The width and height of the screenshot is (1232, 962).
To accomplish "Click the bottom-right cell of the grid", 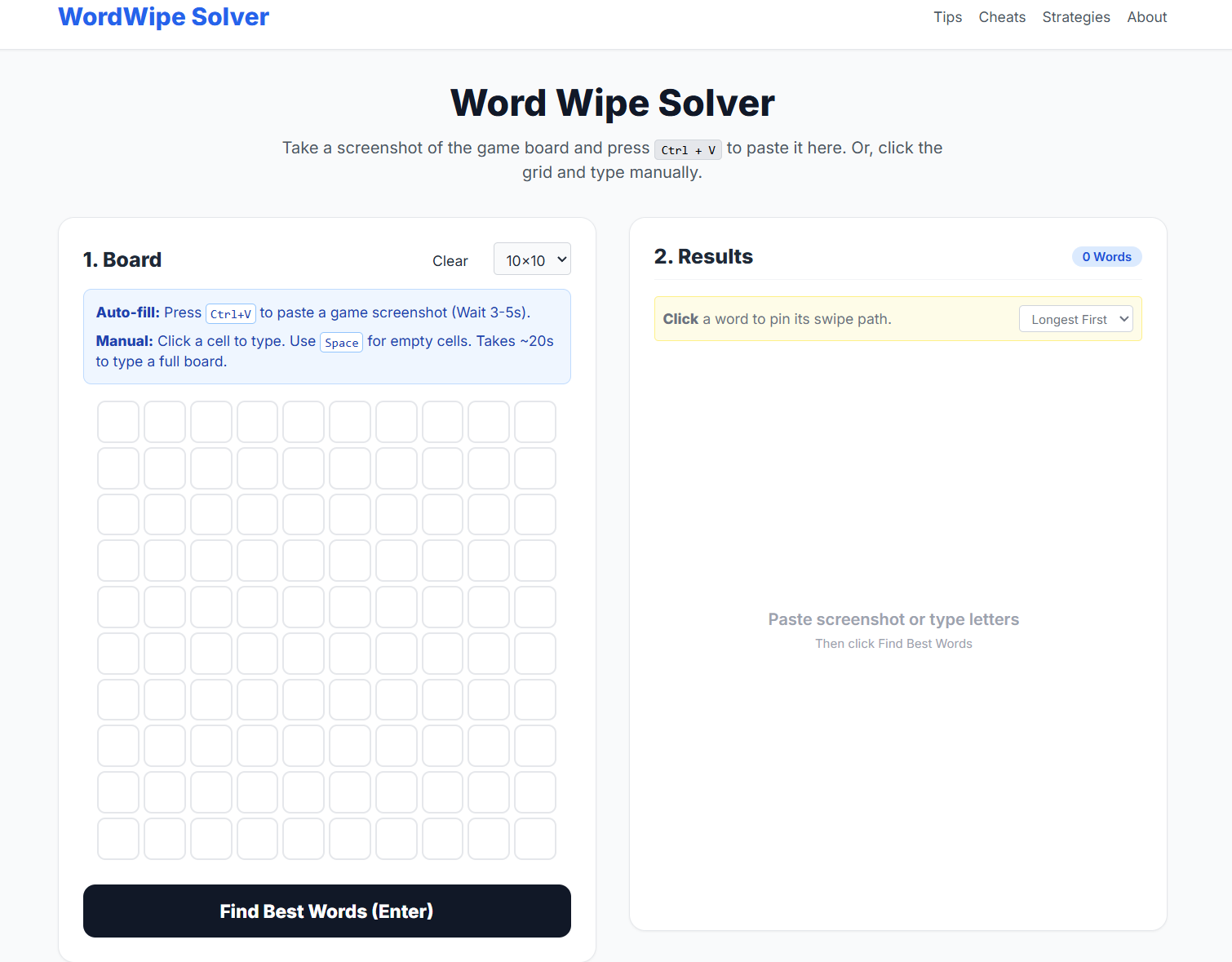I will point(534,839).
